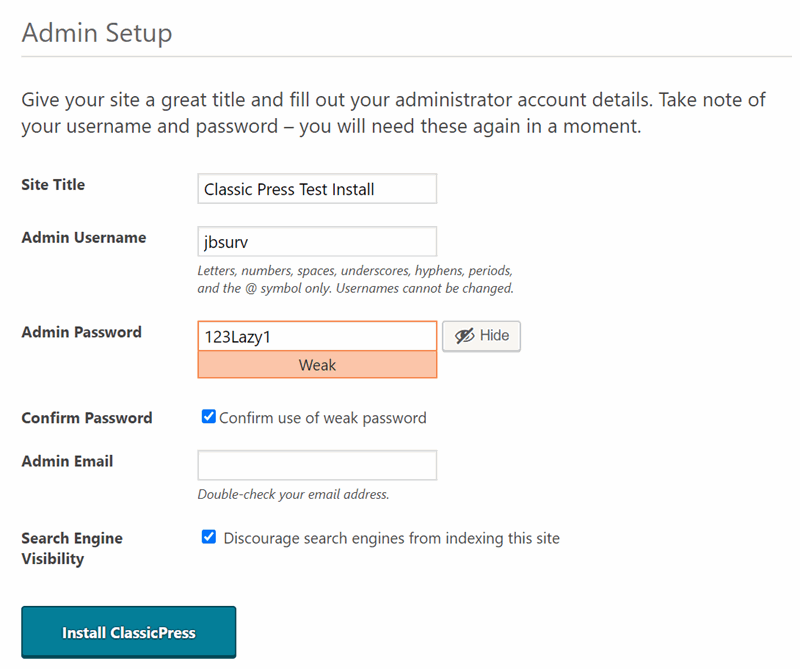Viewport: 800px width, 669px height.
Task: Hide the admin password text
Action: (x=481, y=336)
